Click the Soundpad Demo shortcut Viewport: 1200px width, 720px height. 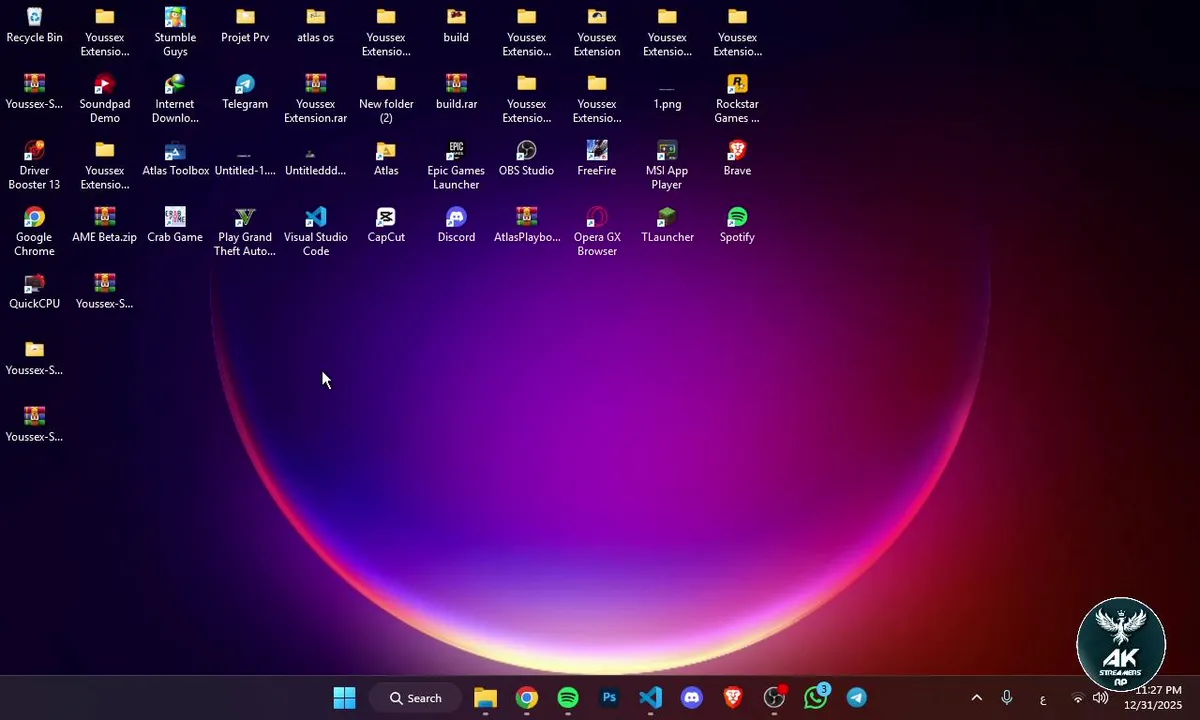coord(105,98)
